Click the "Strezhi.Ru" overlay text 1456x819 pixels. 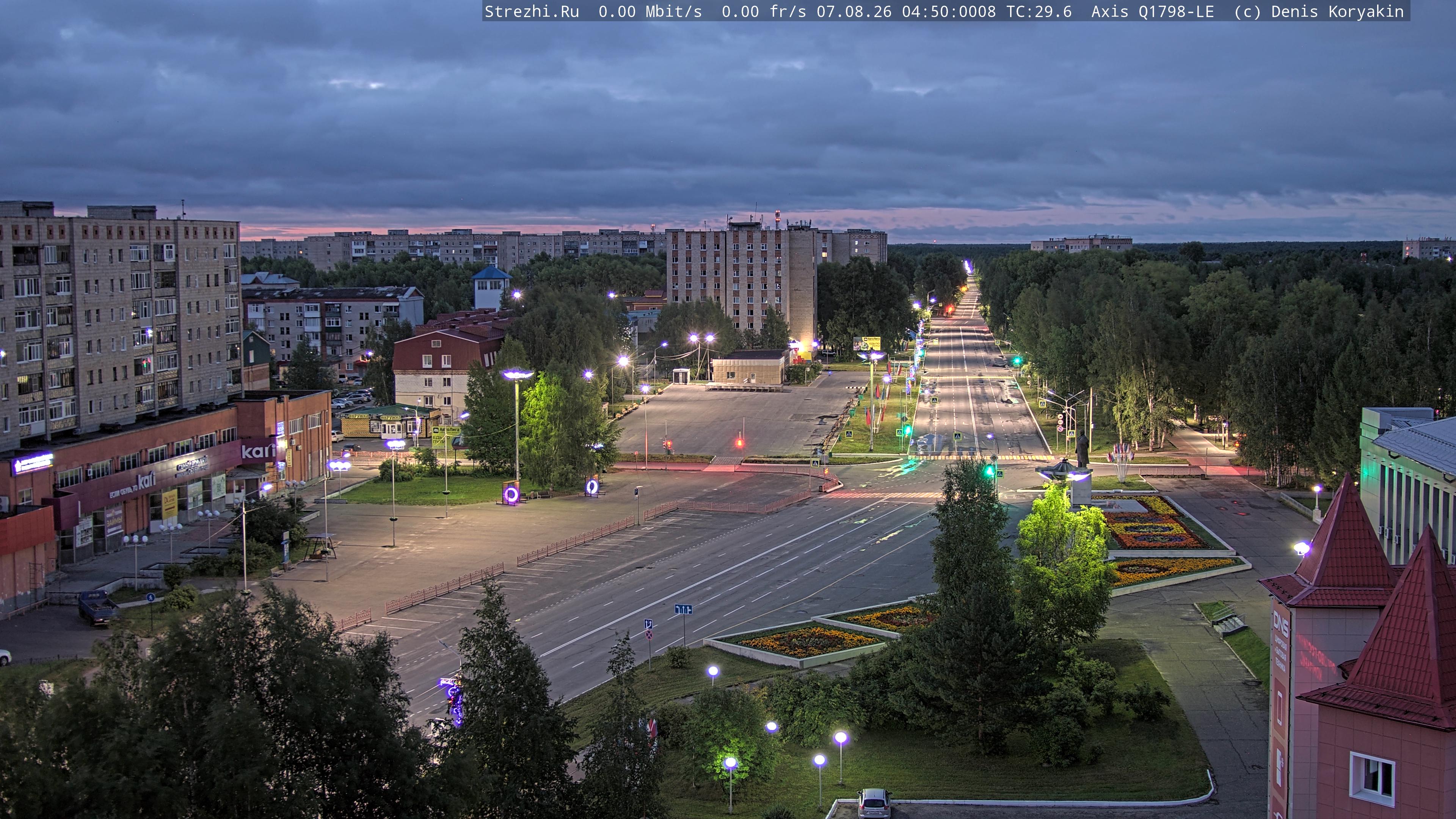(x=532, y=12)
